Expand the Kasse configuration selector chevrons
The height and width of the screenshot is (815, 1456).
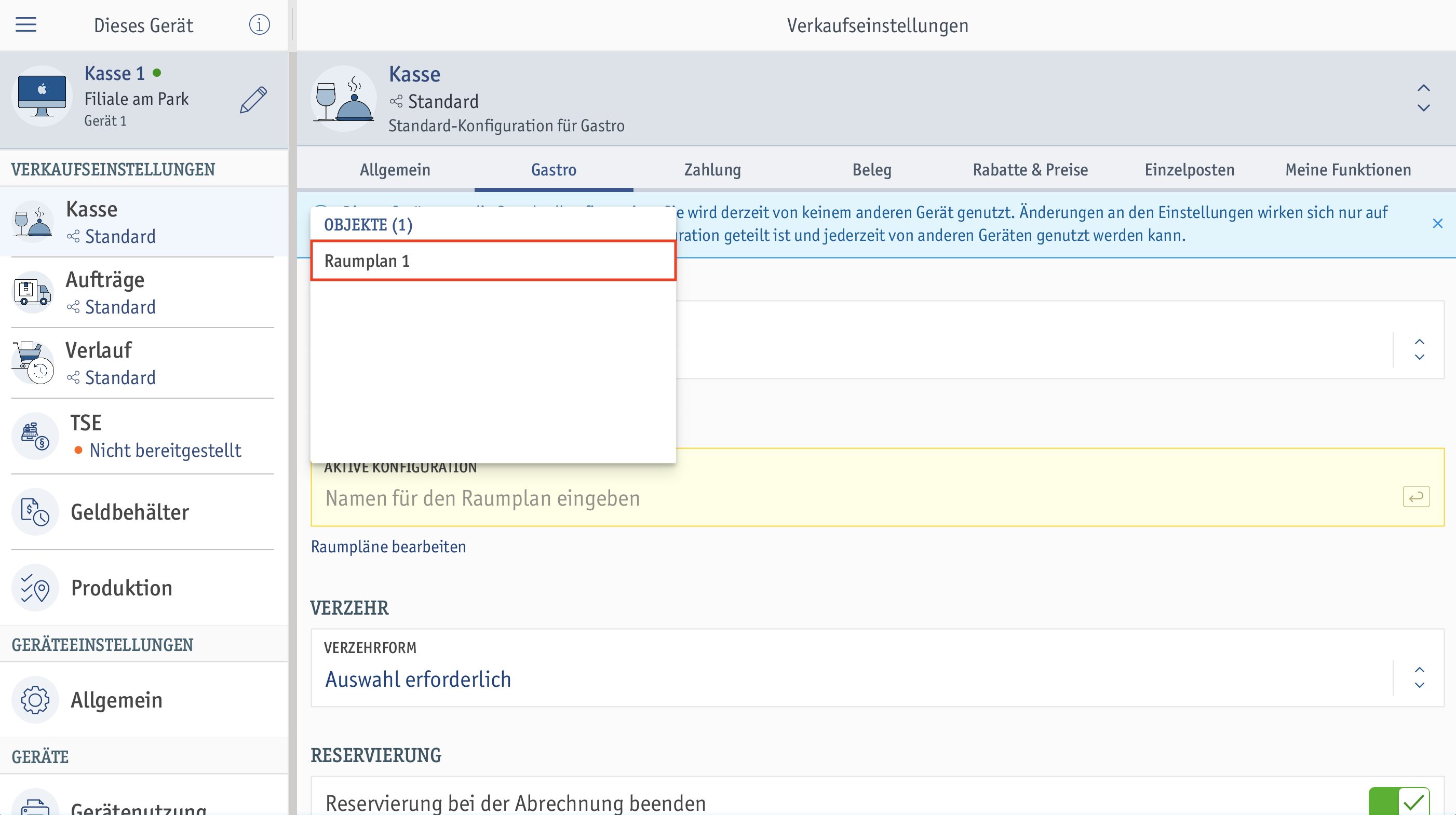pyautogui.click(x=1423, y=98)
